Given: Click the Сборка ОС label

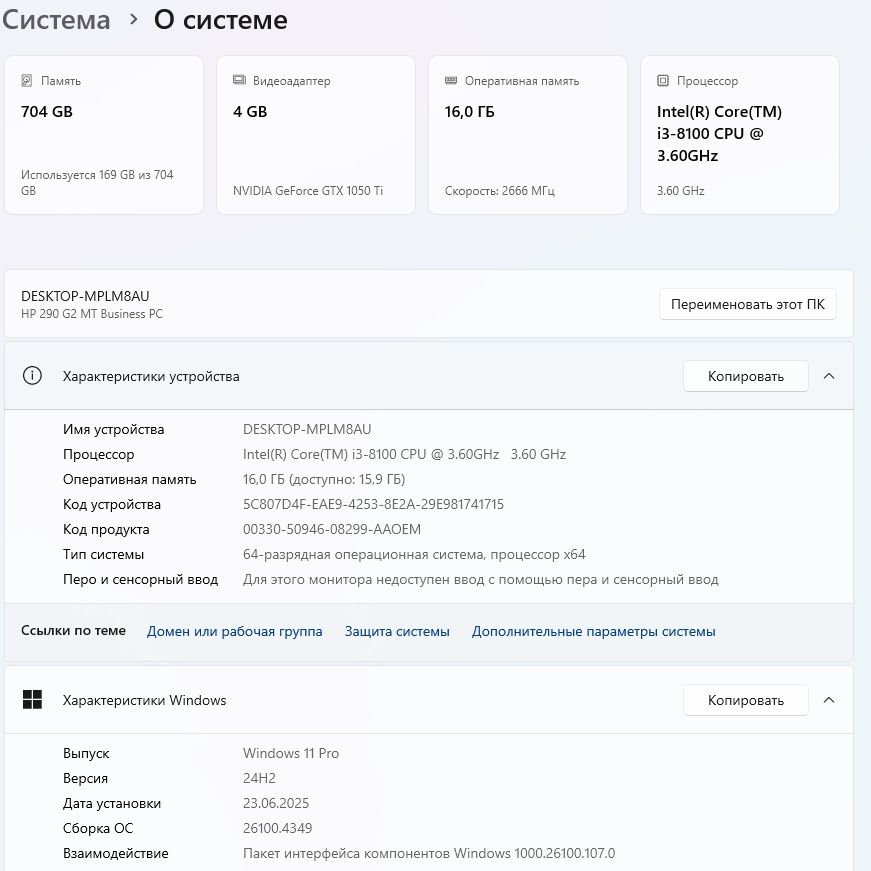Looking at the screenshot, I should click(x=98, y=828).
